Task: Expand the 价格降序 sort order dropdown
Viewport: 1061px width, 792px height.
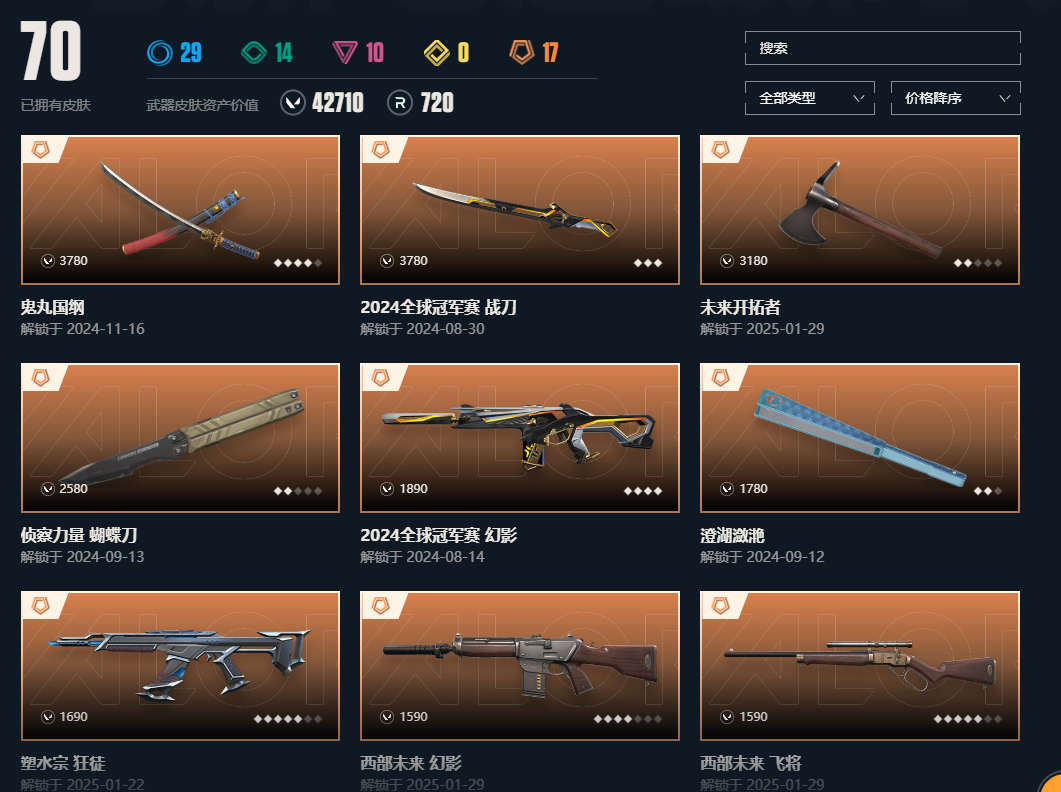Action: (955, 98)
